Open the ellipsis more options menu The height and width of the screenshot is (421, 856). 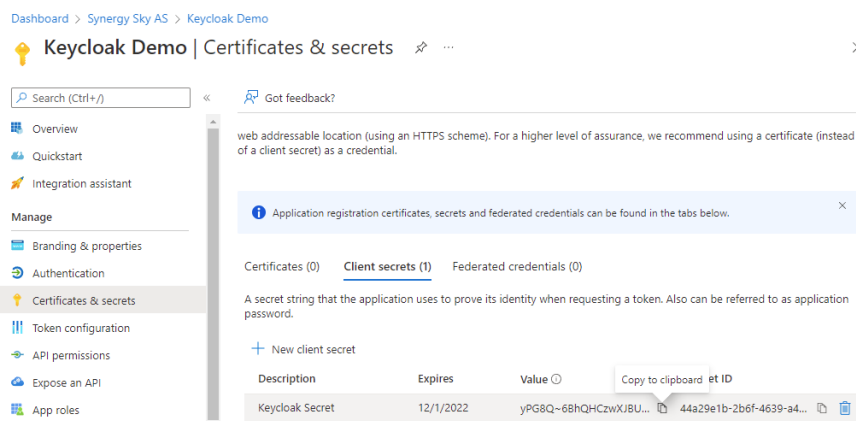click(x=449, y=48)
